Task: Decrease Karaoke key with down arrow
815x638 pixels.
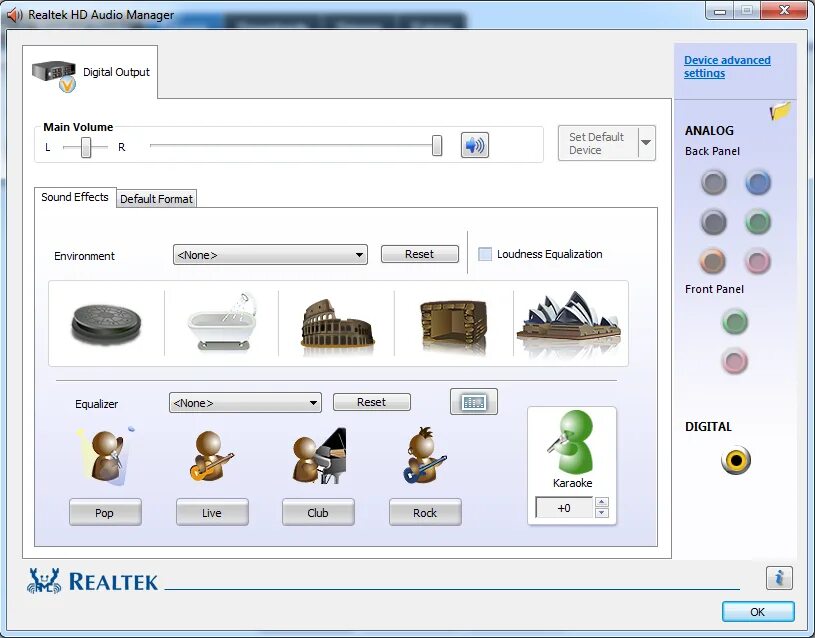Action: (602, 513)
